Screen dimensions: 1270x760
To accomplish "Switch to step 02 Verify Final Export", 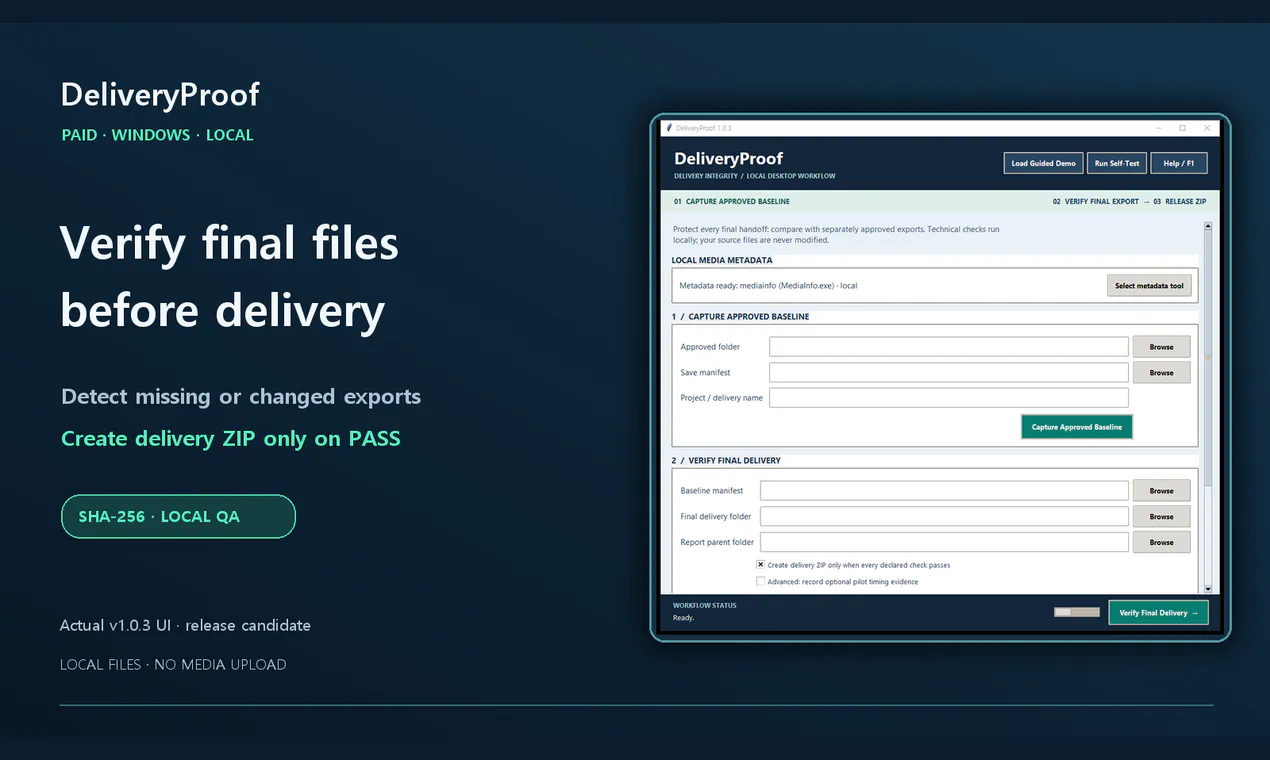I will coord(1095,201).
